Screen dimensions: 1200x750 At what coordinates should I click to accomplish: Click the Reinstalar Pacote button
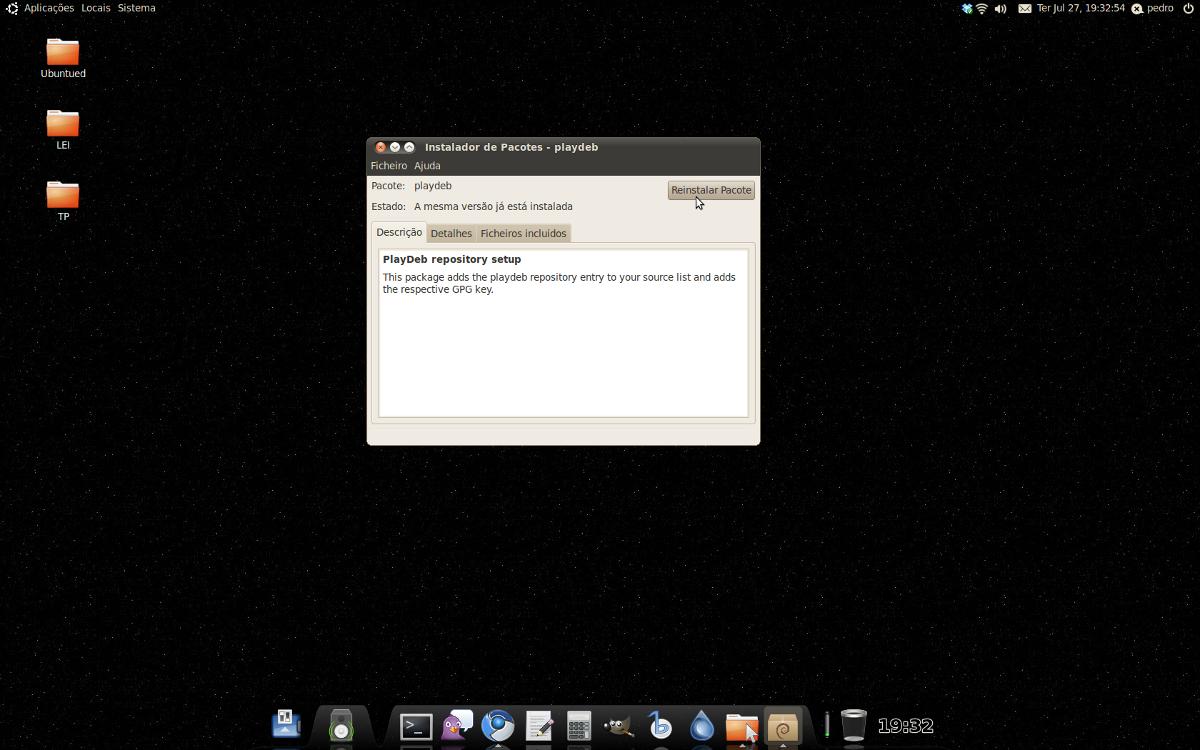tap(711, 190)
